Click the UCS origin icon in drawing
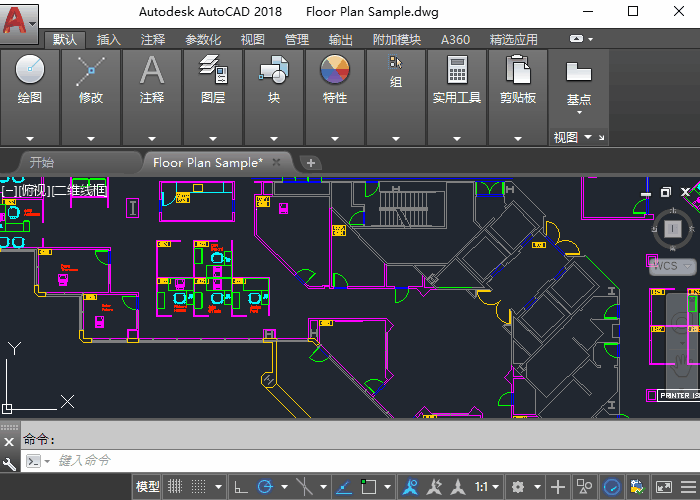700x500 pixels. (x=7, y=408)
